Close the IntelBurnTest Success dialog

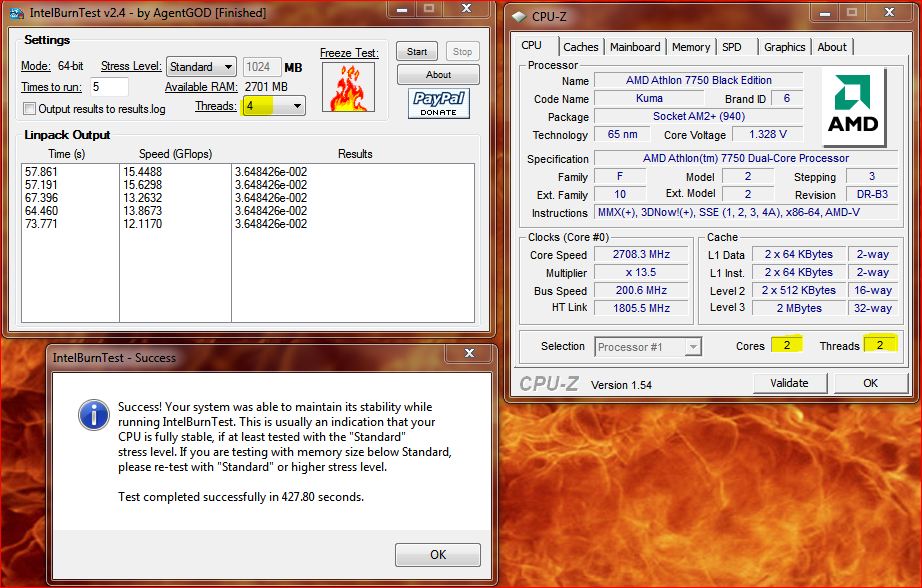point(469,353)
